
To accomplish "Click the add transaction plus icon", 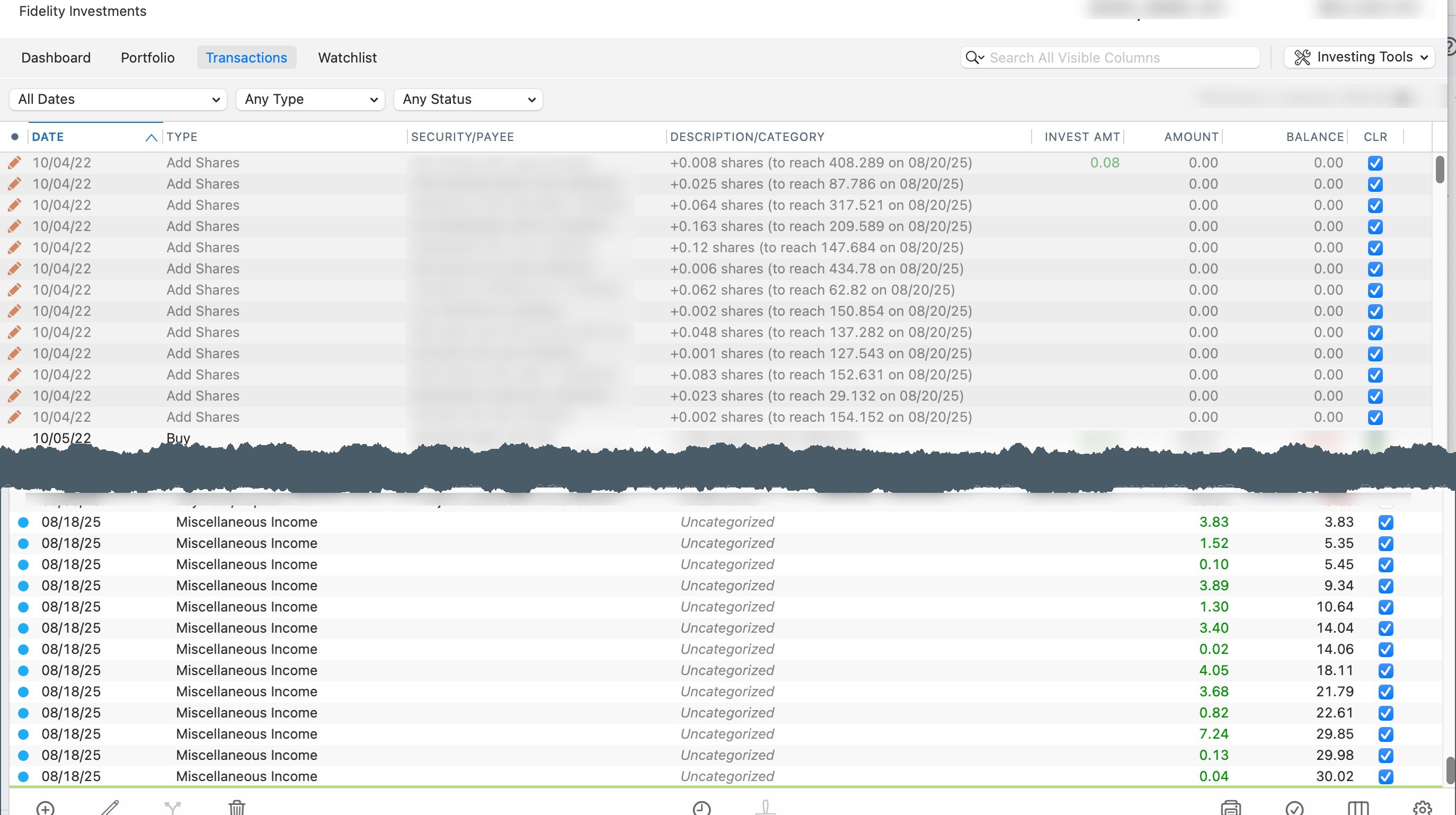I will coord(45,808).
